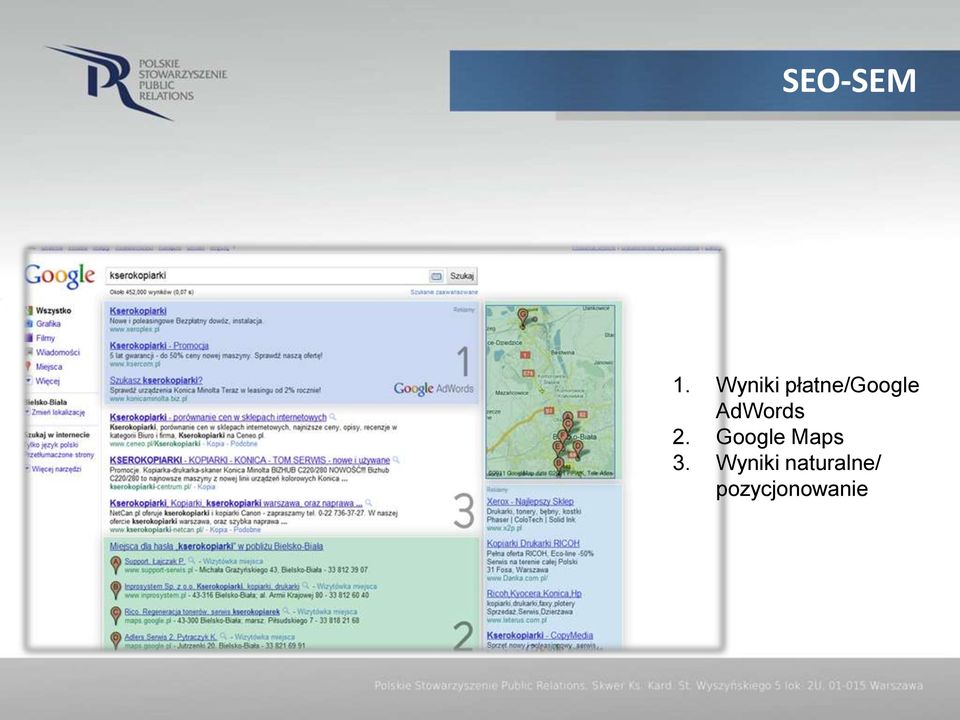Open Kopia link under ceneo.pl result
Viewport: 960px width, 720px height.
[216, 443]
